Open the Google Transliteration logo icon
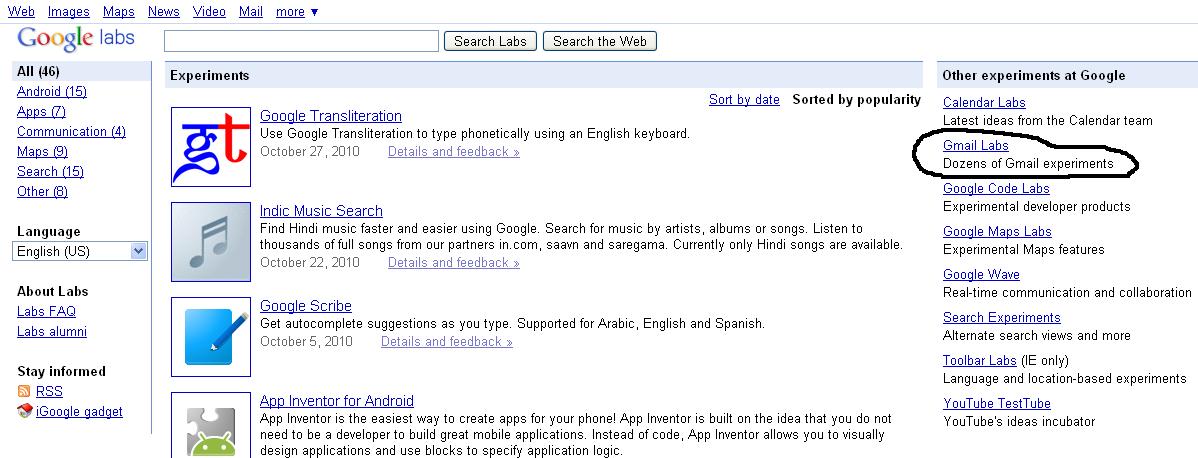1198x458 pixels. pos(211,147)
